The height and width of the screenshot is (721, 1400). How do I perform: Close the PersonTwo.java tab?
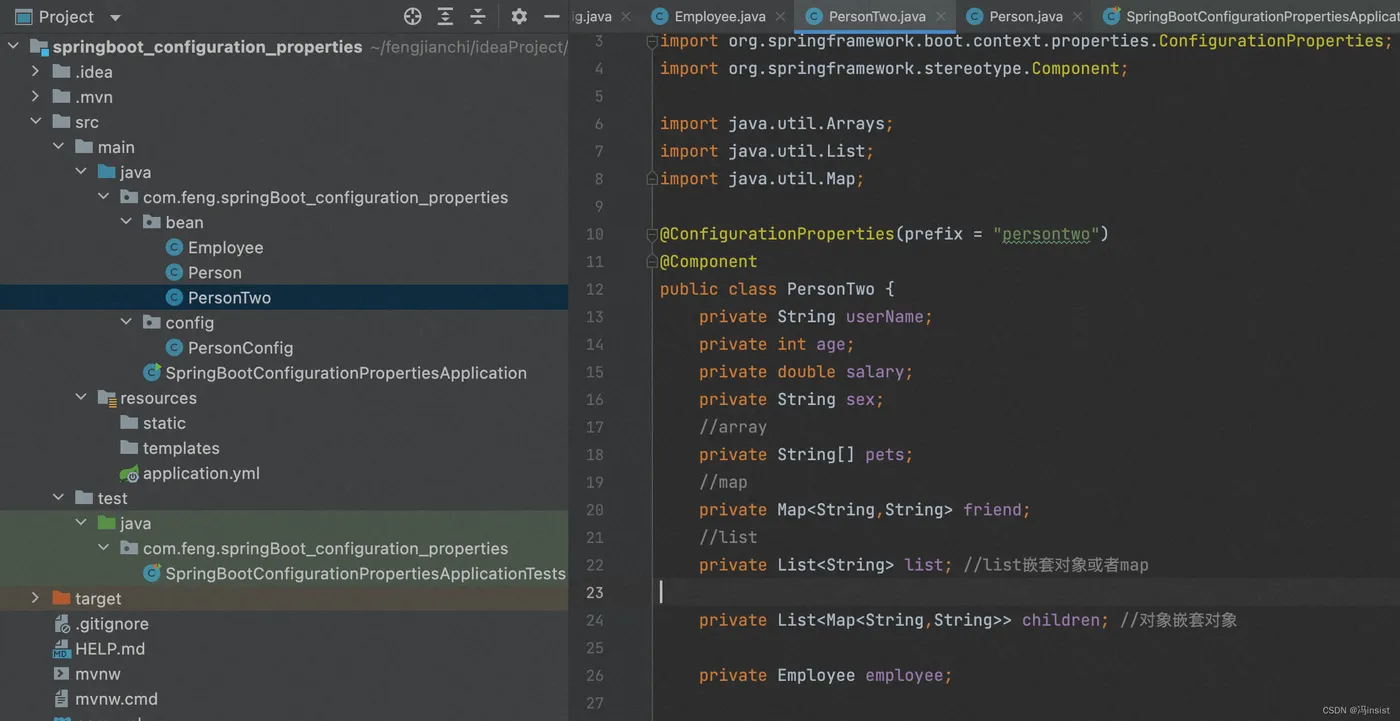point(940,16)
